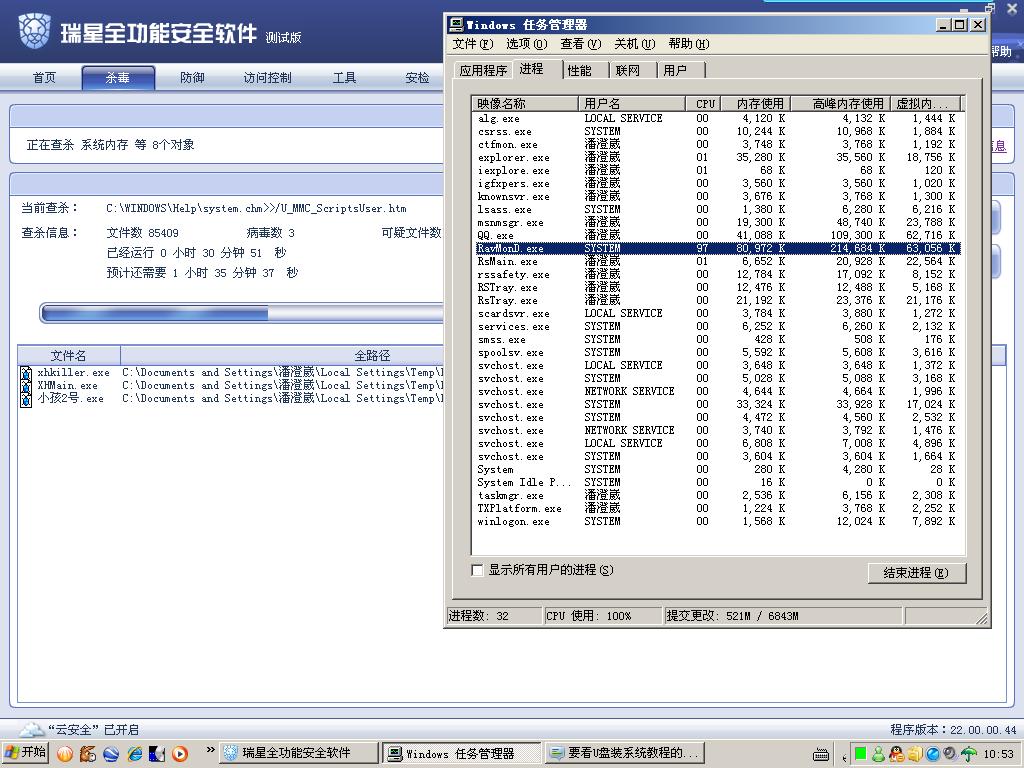Open the 关机(U) menu in Task Manager
This screenshot has width=1024, height=768.
click(x=635, y=44)
